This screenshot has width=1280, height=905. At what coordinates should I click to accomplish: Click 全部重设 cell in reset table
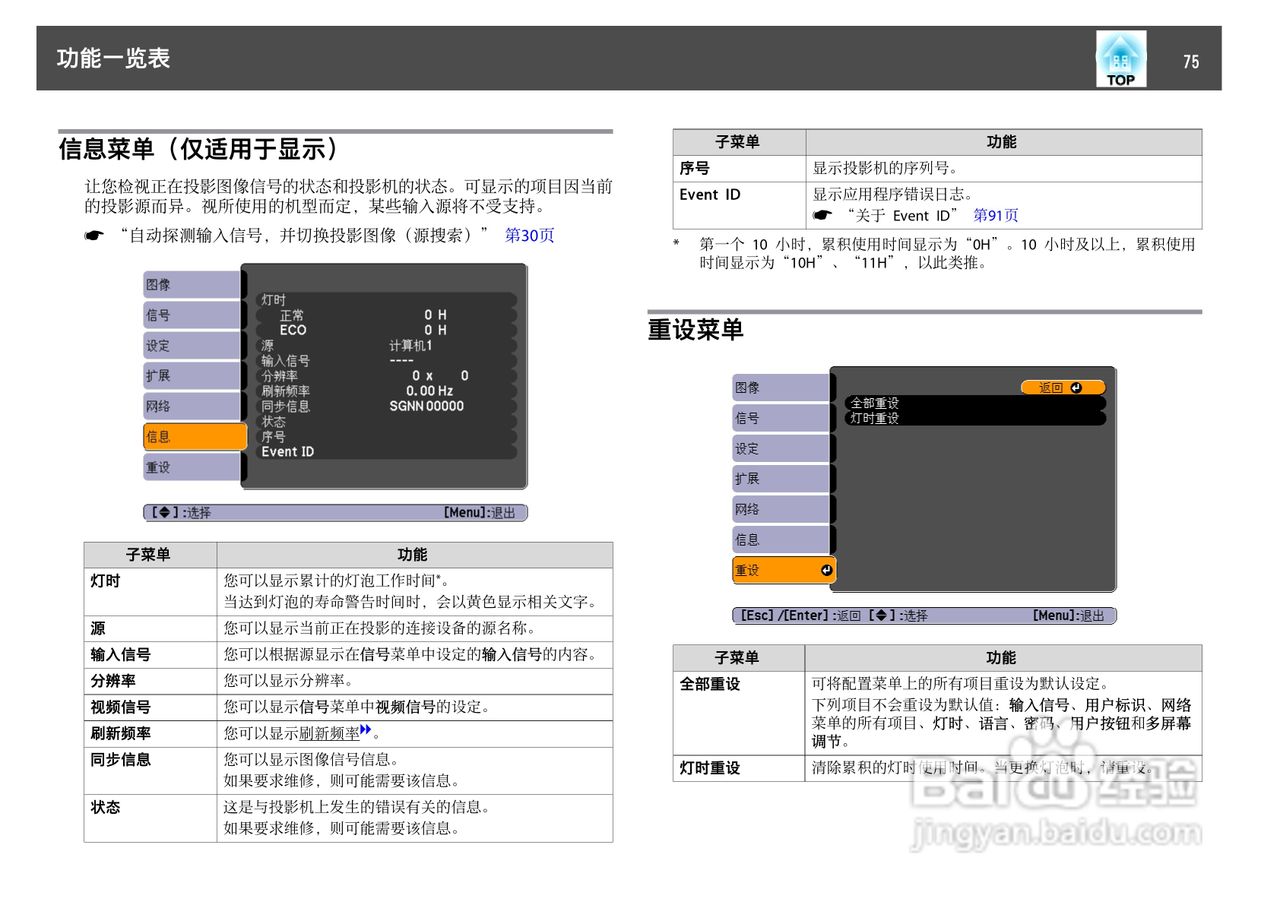[739, 713]
